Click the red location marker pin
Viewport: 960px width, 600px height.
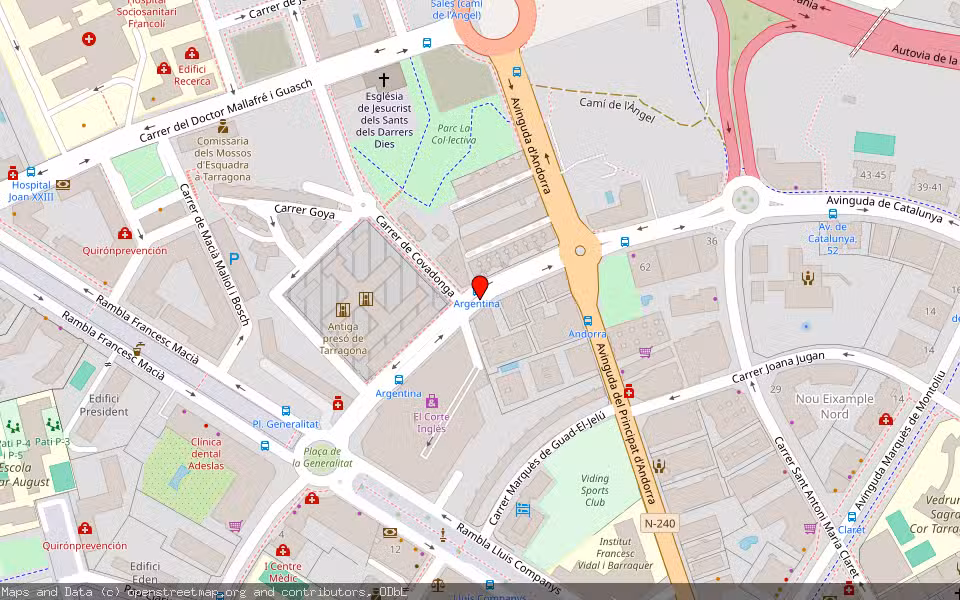[x=480, y=287]
